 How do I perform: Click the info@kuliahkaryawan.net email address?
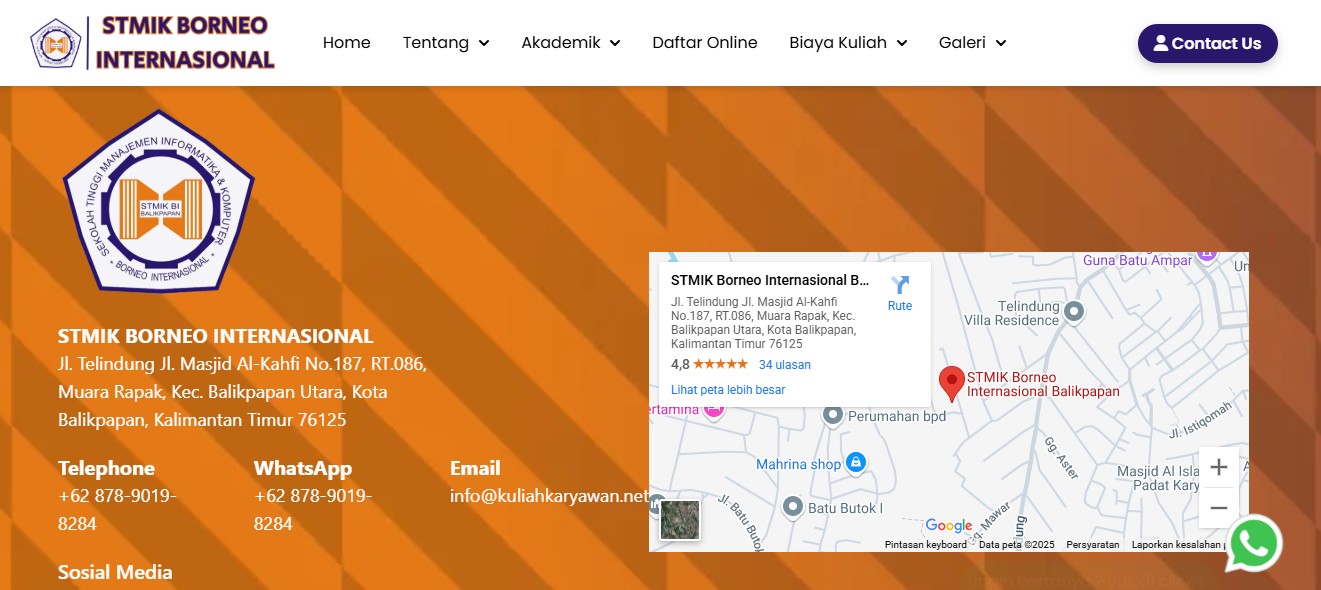click(550, 496)
